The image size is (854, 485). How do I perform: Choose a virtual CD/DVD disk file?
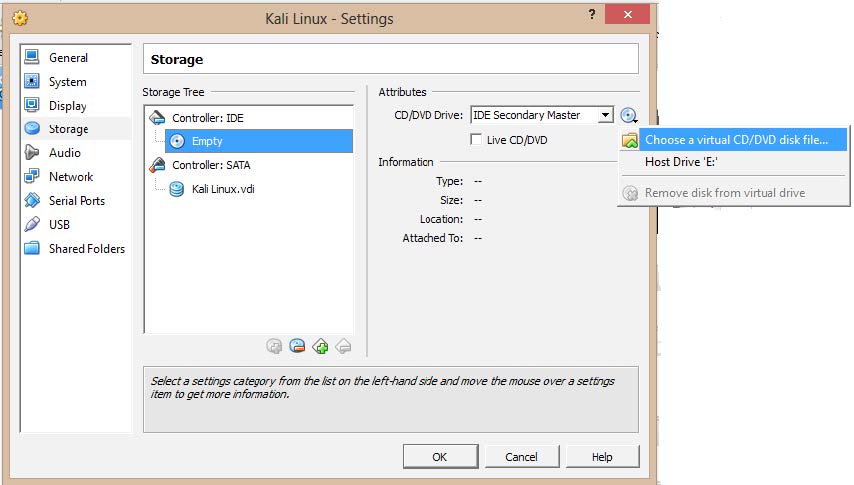(x=736, y=140)
